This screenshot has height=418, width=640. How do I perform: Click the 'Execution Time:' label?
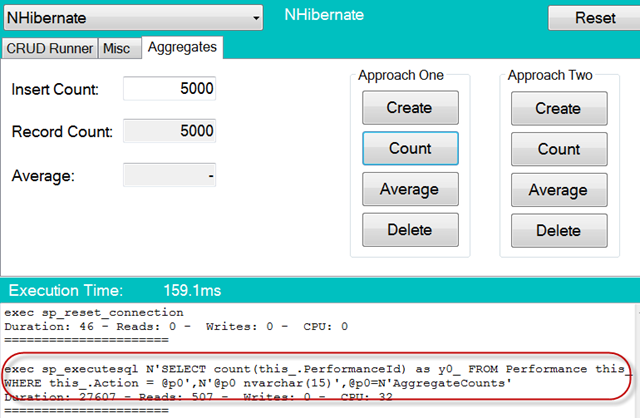pyautogui.click(x=66, y=291)
